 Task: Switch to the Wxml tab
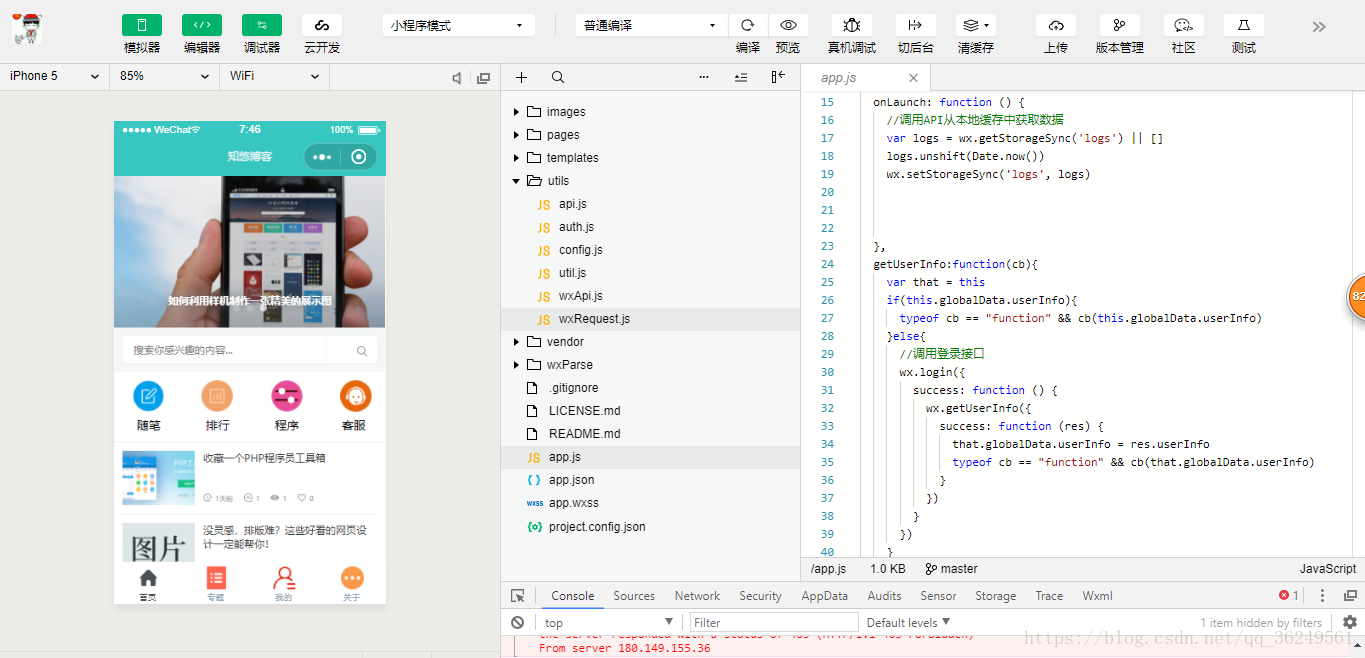1097,596
